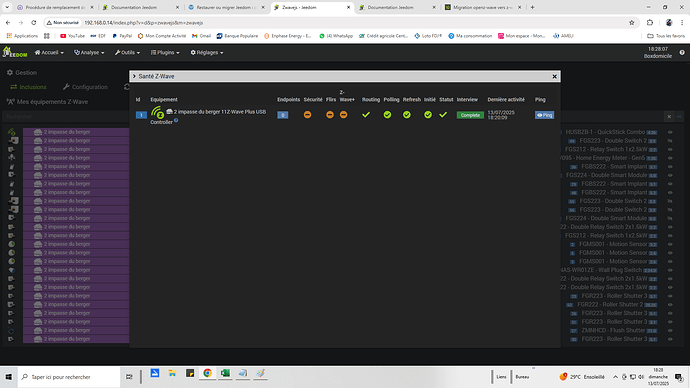The height and width of the screenshot is (388, 690).
Task: Open the Accueil dropdown menu
Action: [49, 52]
